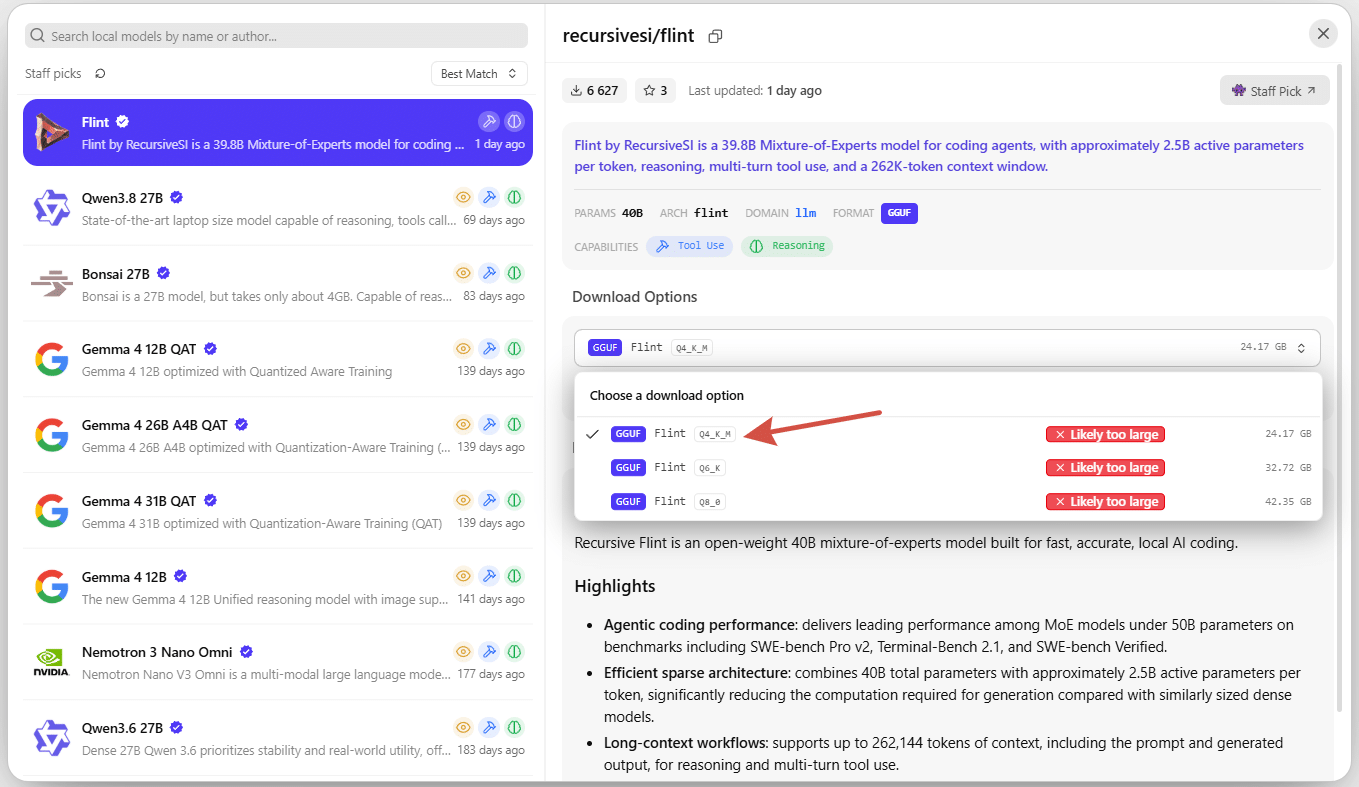Open the Best Match sort dropdown

tap(479, 74)
